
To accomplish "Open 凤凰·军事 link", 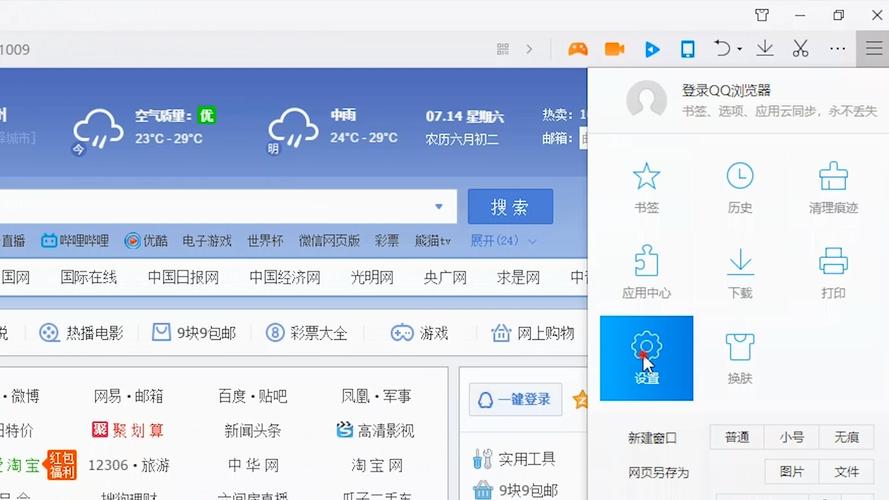I will pyautogui.click(x=376, y=396).
